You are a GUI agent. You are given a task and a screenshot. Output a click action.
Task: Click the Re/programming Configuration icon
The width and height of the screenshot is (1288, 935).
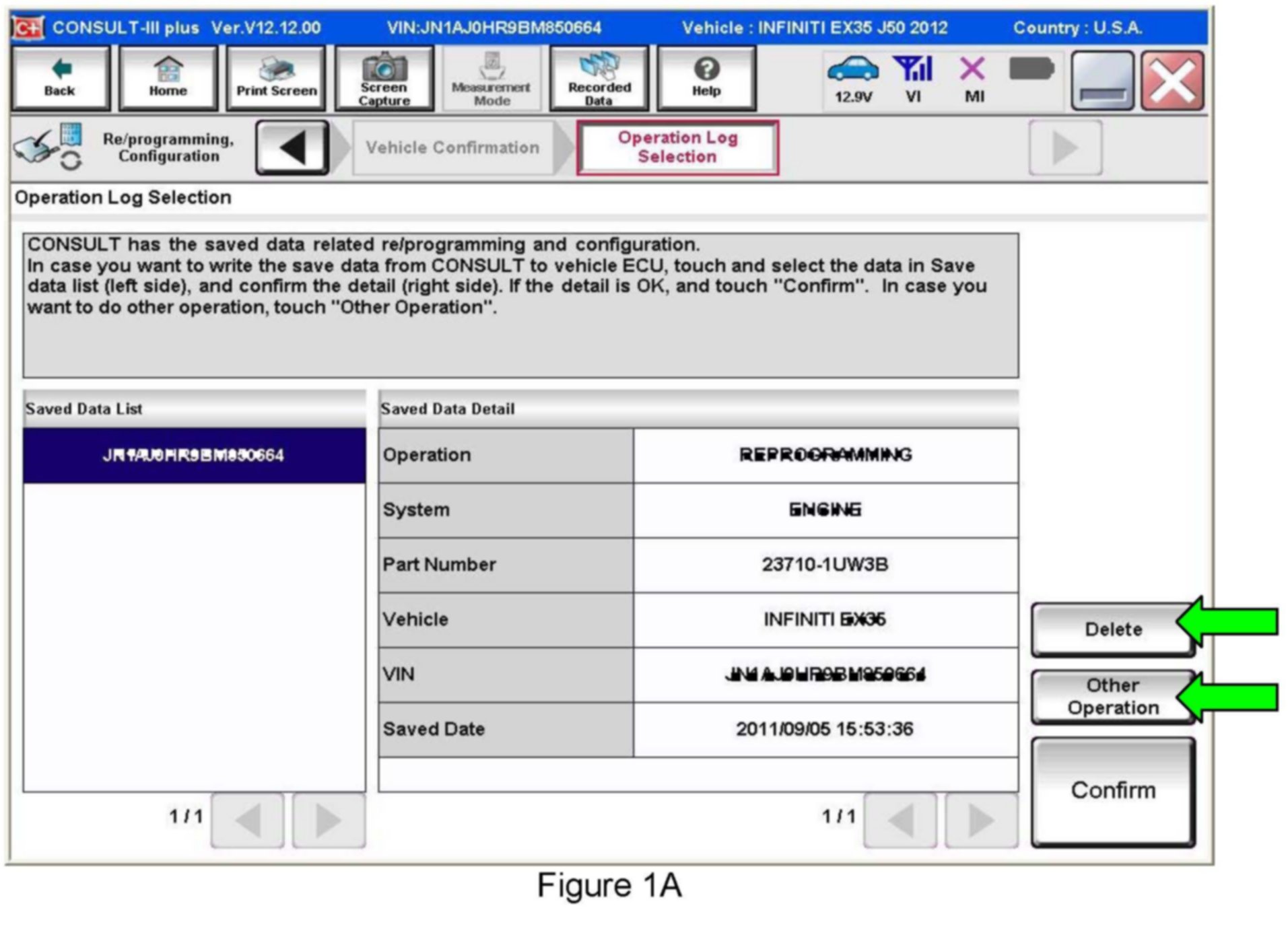48,147
